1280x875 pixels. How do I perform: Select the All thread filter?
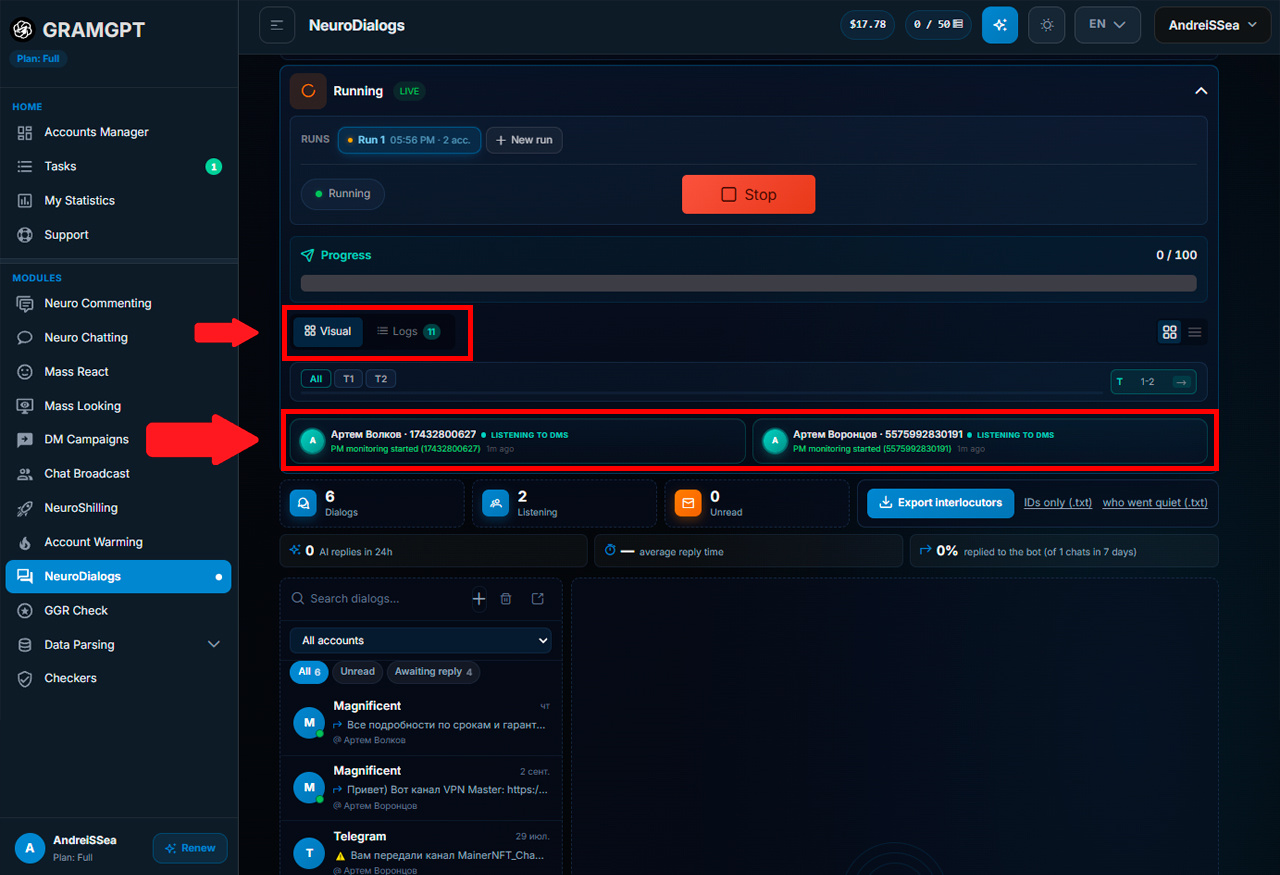[x=316, y=379]
